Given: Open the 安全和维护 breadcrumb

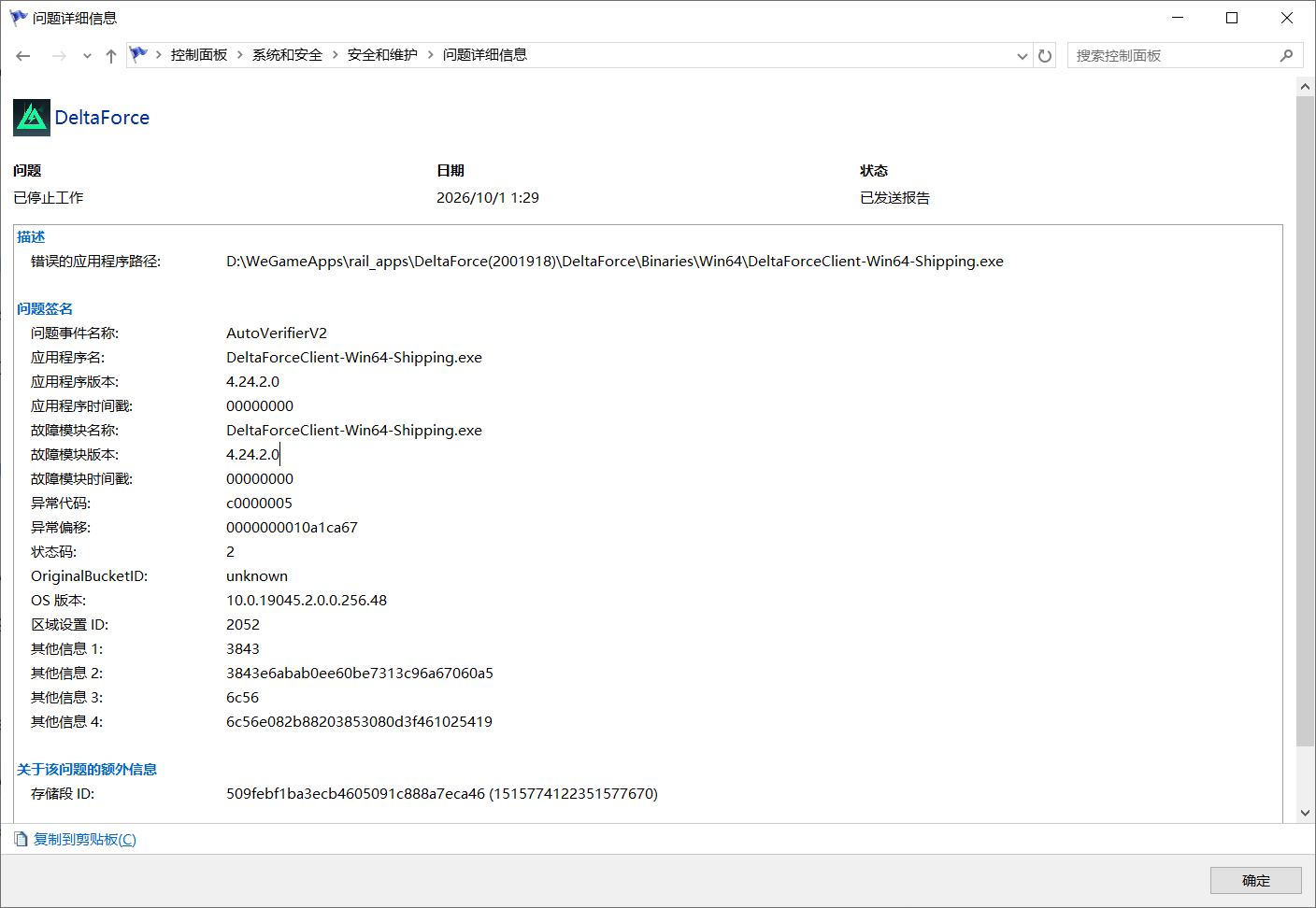Looking at the screenshot, I should [382, 55].
